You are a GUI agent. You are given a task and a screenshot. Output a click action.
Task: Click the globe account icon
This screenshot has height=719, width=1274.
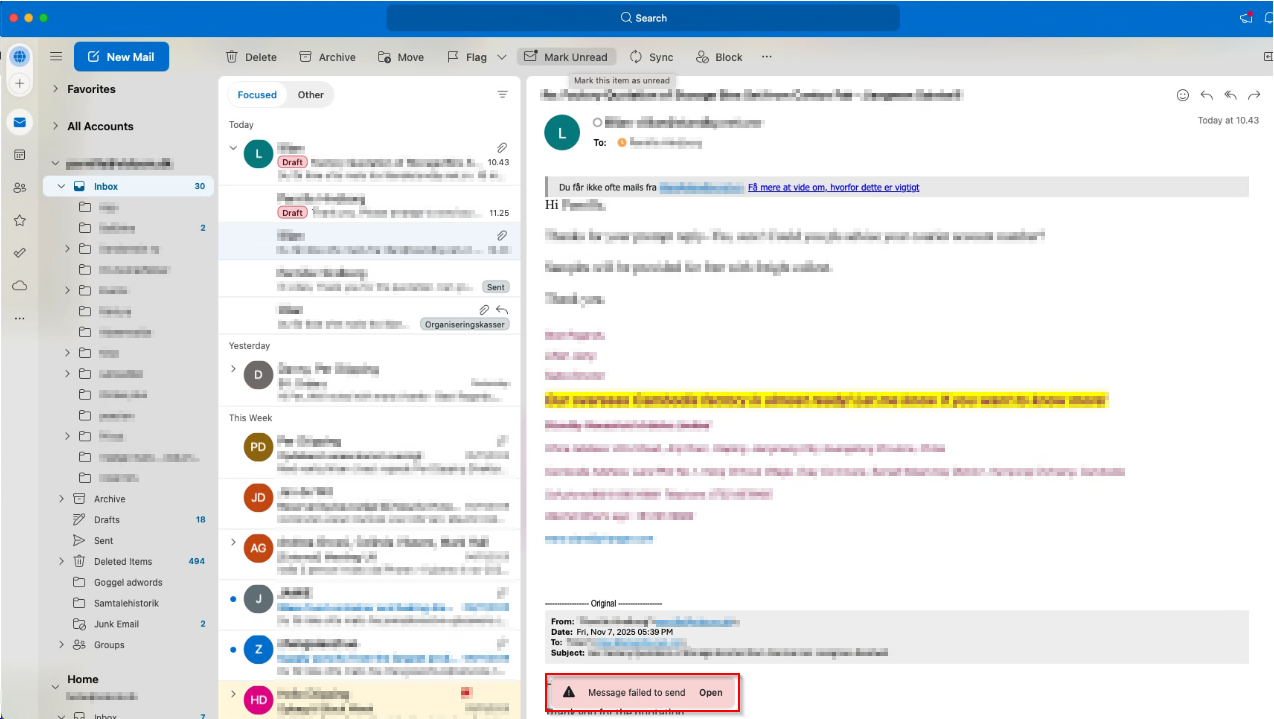pyautogui.click(x=19, y=56)
